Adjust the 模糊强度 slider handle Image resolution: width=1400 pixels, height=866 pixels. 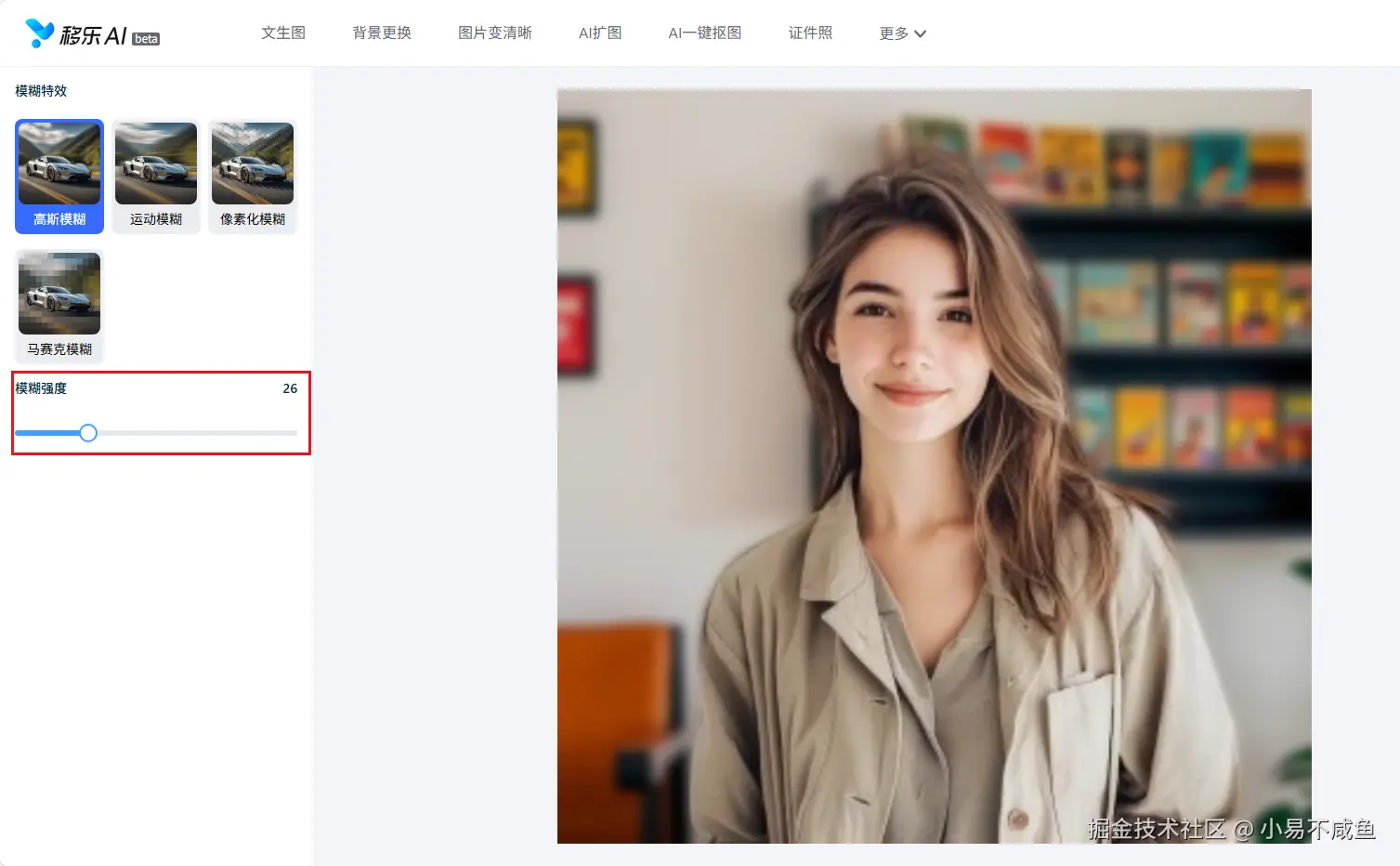(88, 433)
